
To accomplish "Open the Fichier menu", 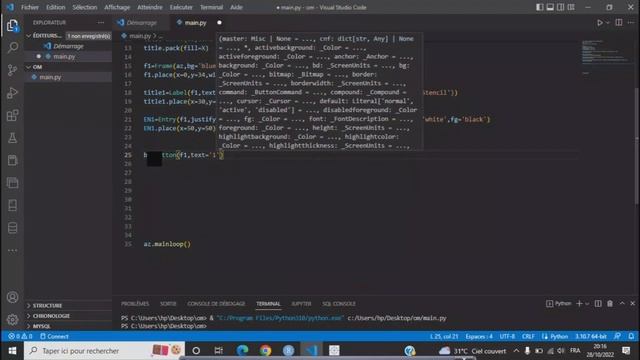I will pos(30,7).
